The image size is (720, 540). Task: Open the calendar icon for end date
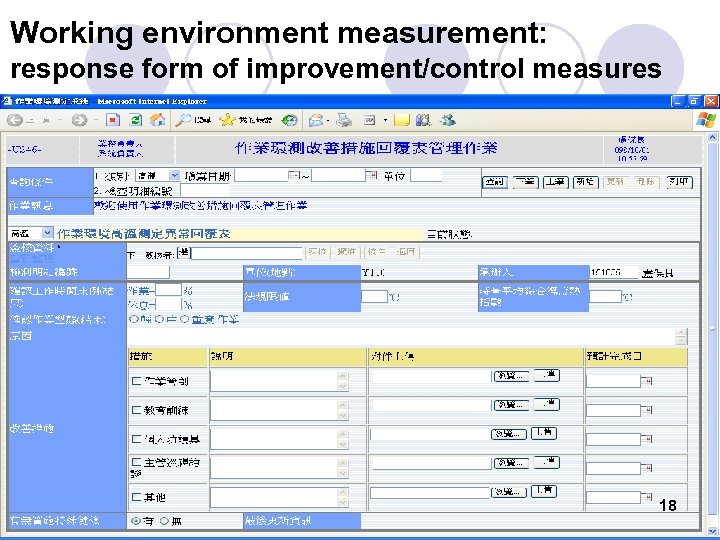(370, 175)
